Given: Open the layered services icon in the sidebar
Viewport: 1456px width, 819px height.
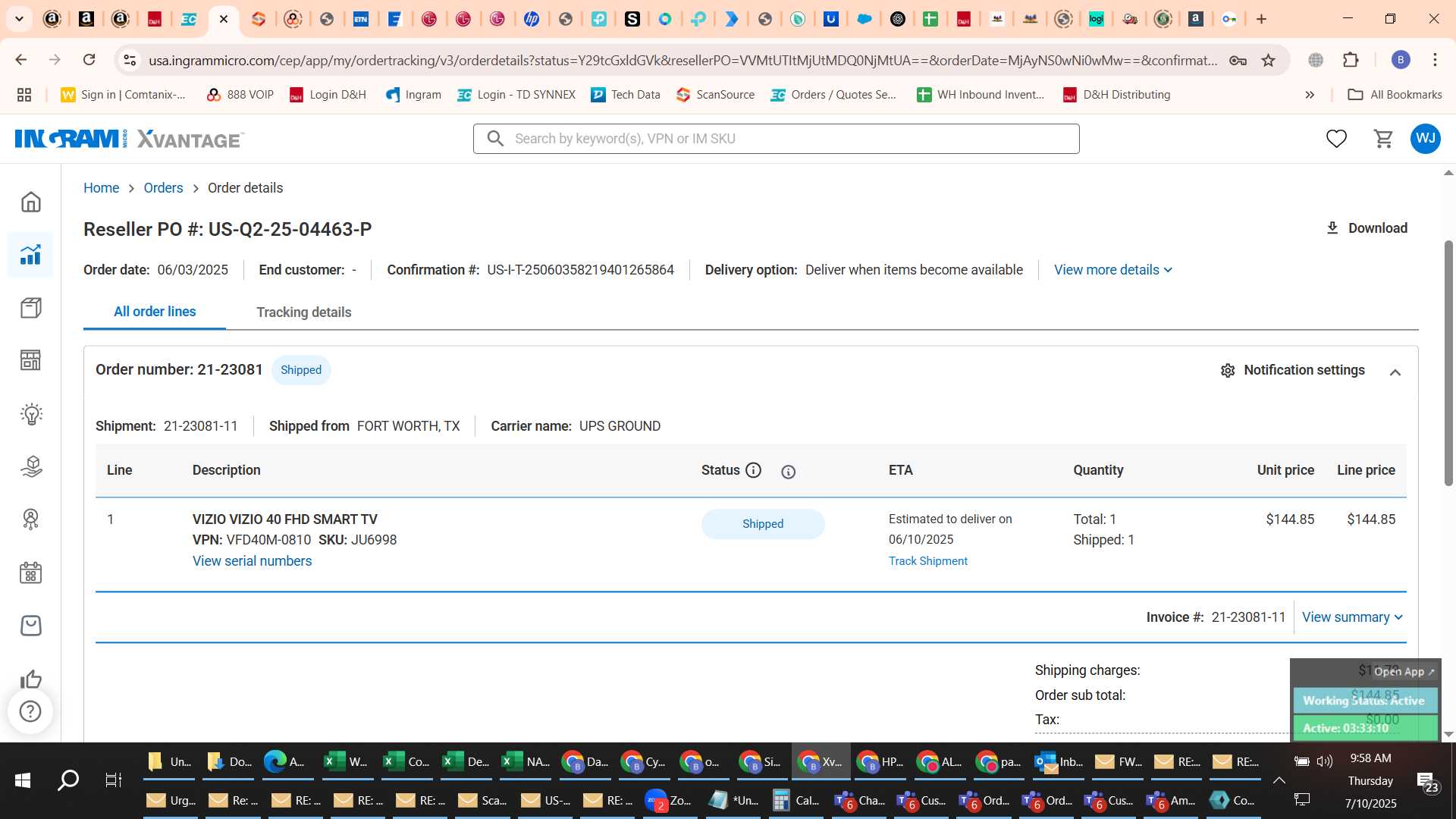Looking at the screenshot, I should tap(30, 466).
